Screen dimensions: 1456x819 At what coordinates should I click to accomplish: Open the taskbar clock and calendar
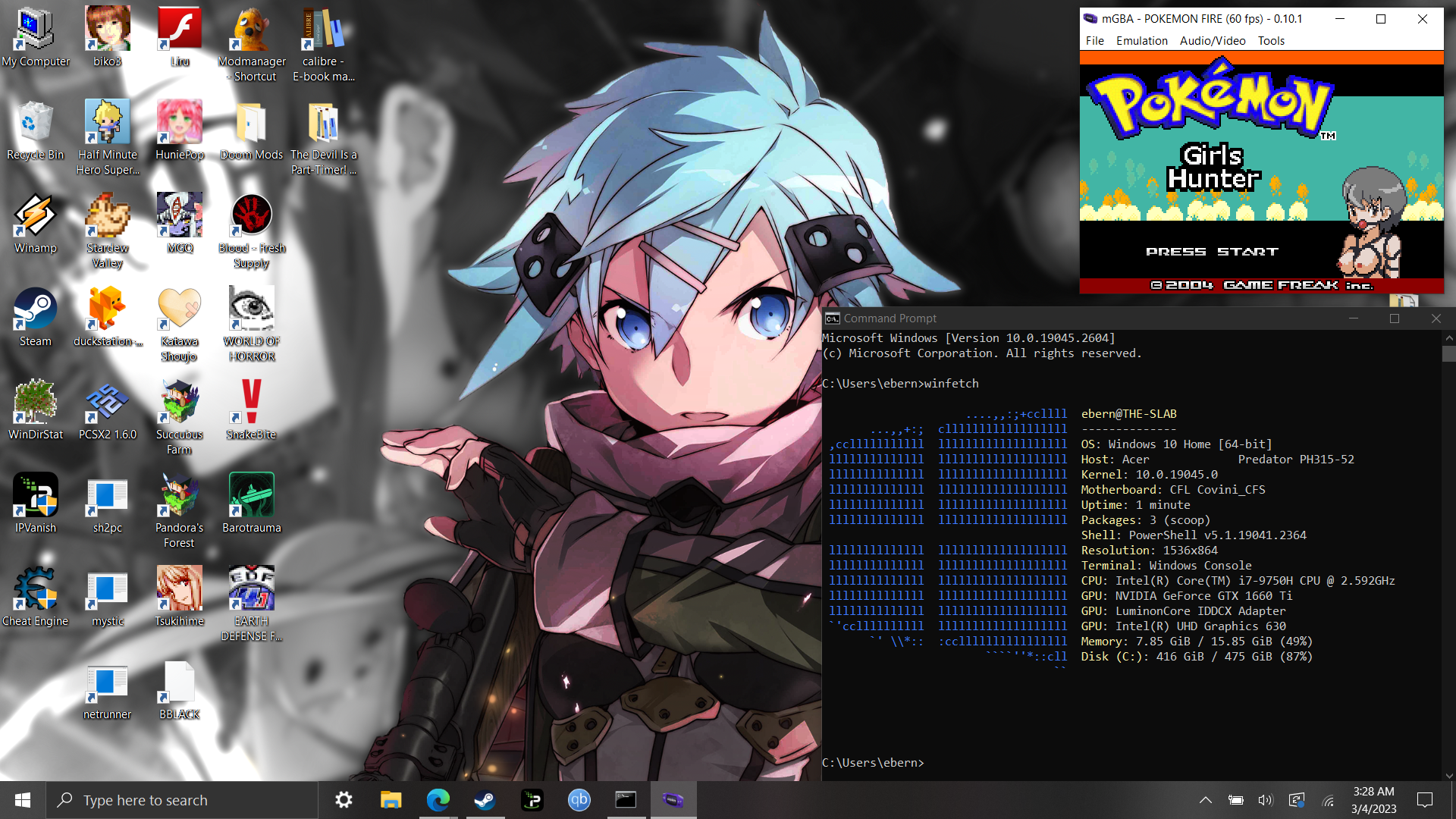tap(1373, 800)
